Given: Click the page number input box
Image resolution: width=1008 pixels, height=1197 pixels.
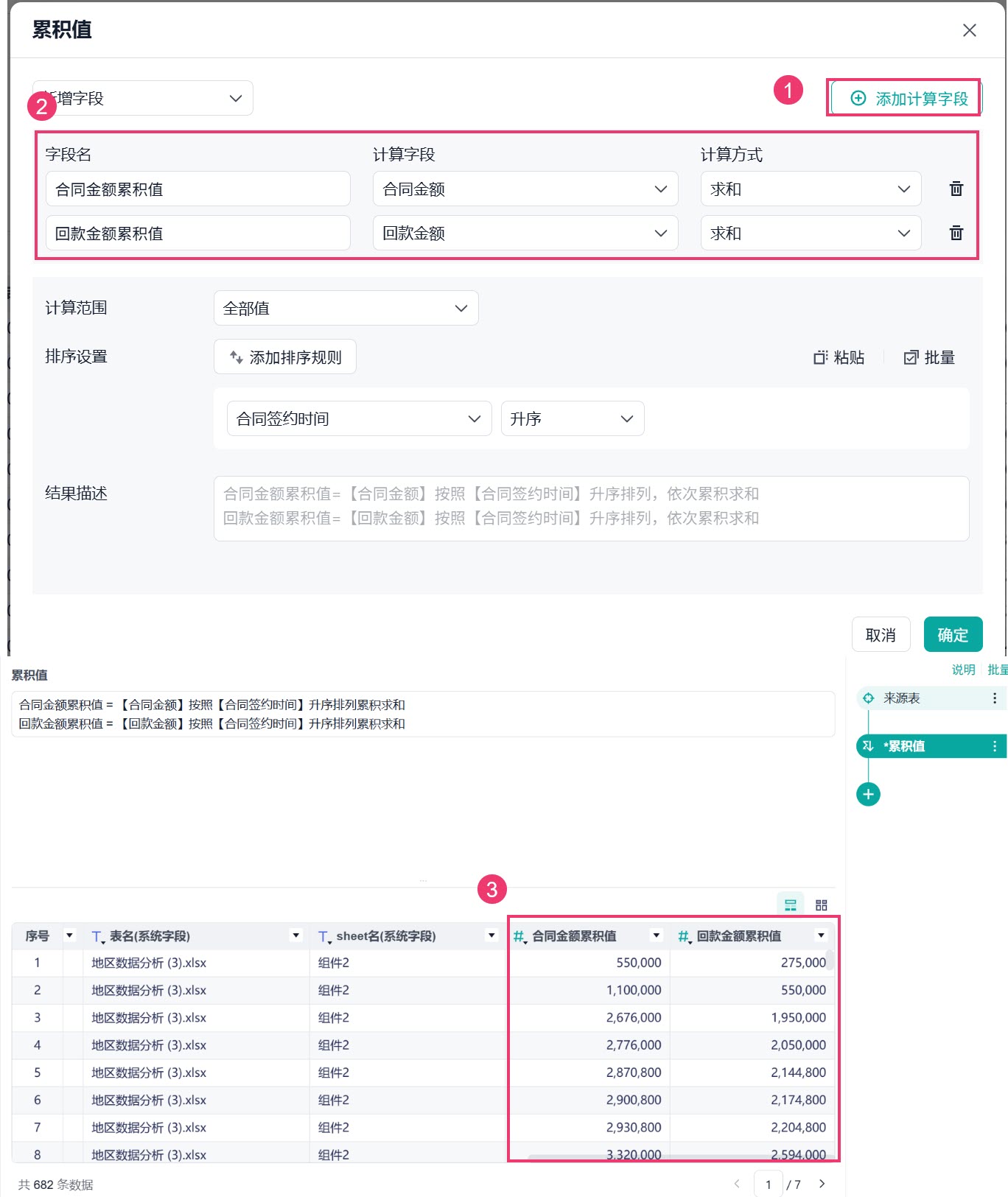Looking at the screenshot, I should click(x=769, y=1184).
